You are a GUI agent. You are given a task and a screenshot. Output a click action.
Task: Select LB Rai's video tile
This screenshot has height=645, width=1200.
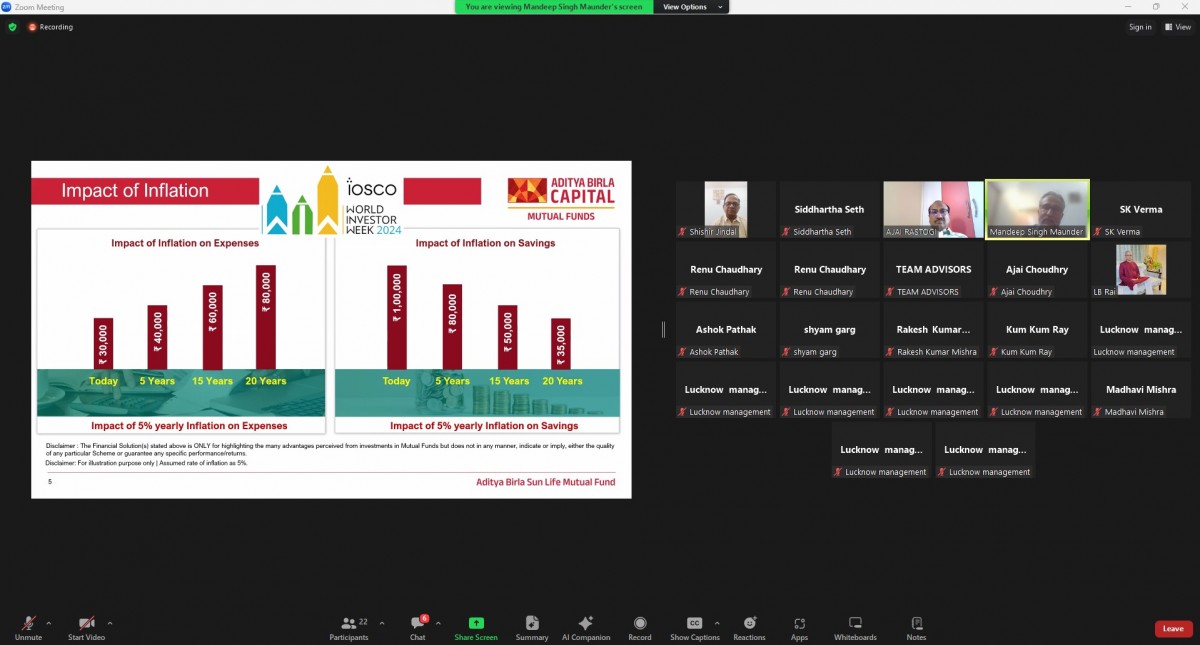point(1141,269)
